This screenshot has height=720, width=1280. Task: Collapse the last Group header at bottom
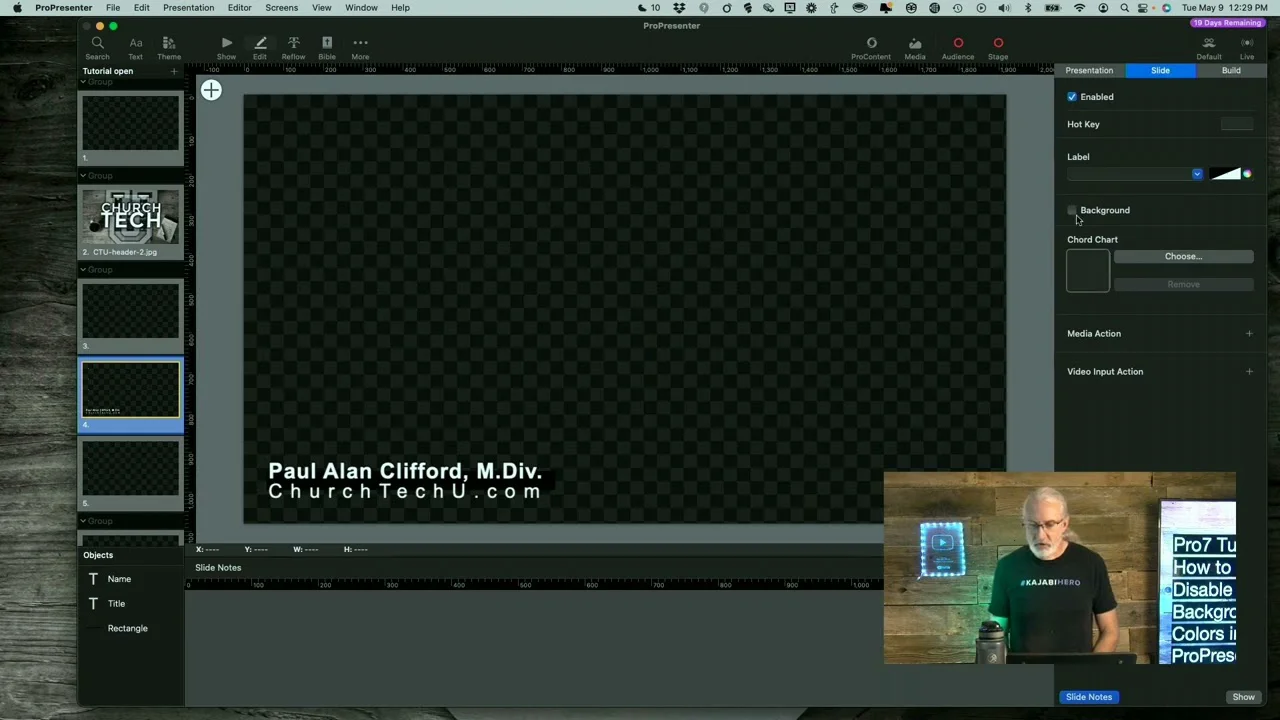pos(84,521)
